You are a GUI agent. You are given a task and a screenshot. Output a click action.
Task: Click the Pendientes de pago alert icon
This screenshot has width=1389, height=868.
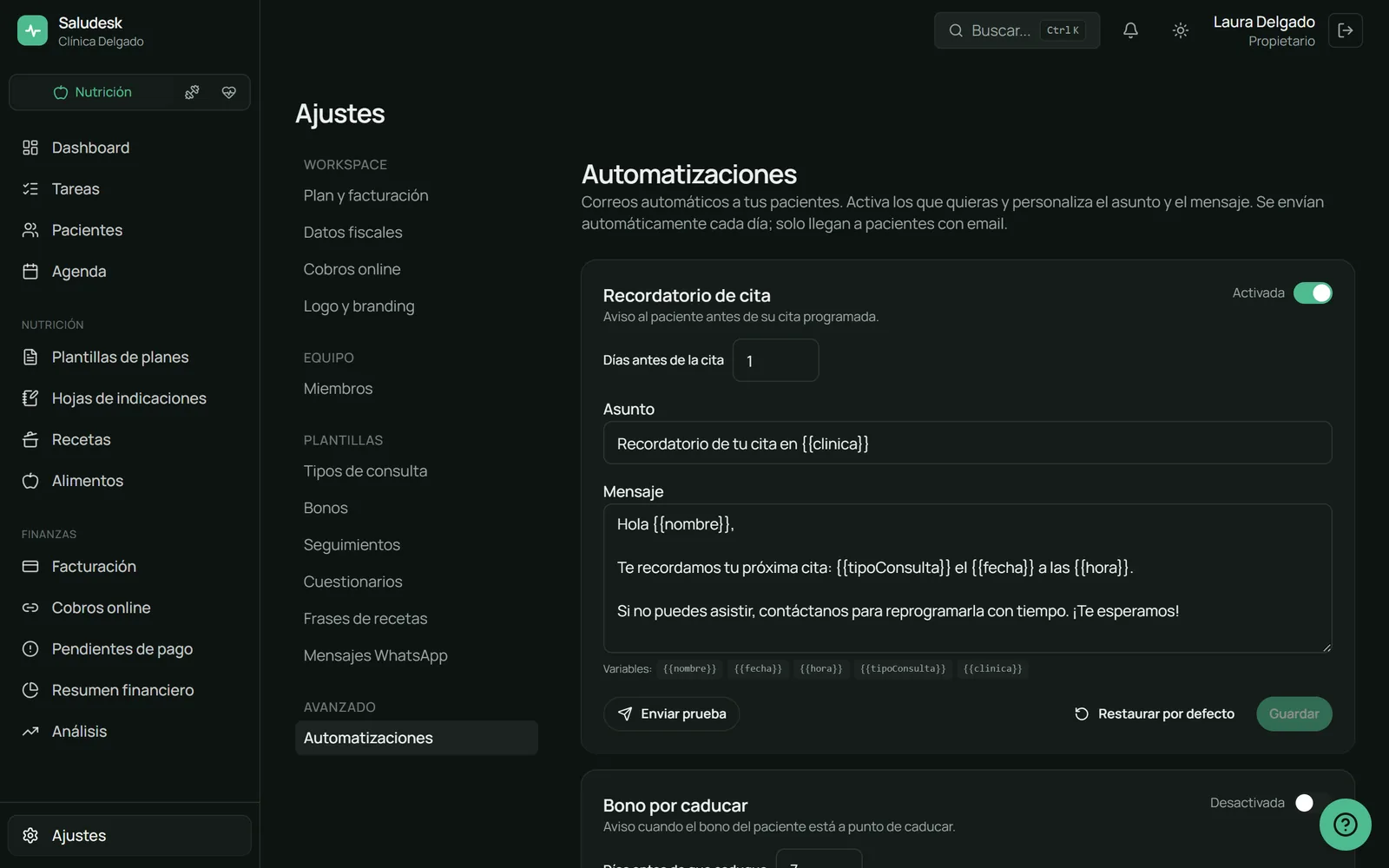(x=30, y=648)
